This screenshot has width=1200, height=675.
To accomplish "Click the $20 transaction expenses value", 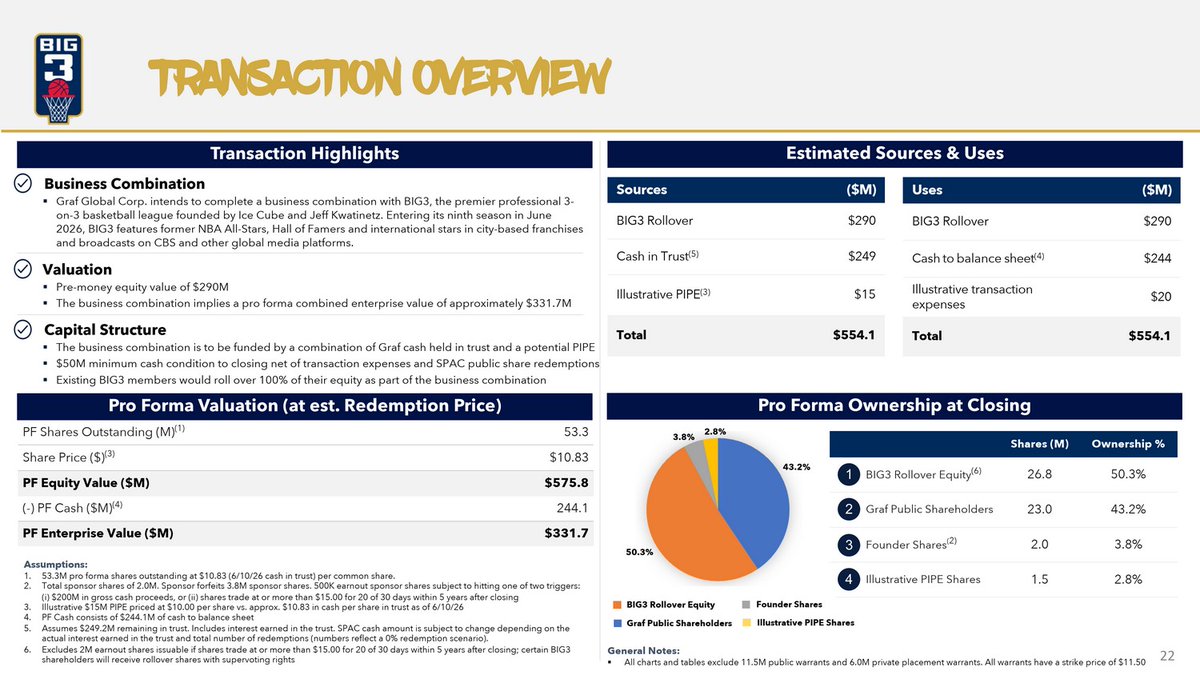I will click(x=1160, y=297).
